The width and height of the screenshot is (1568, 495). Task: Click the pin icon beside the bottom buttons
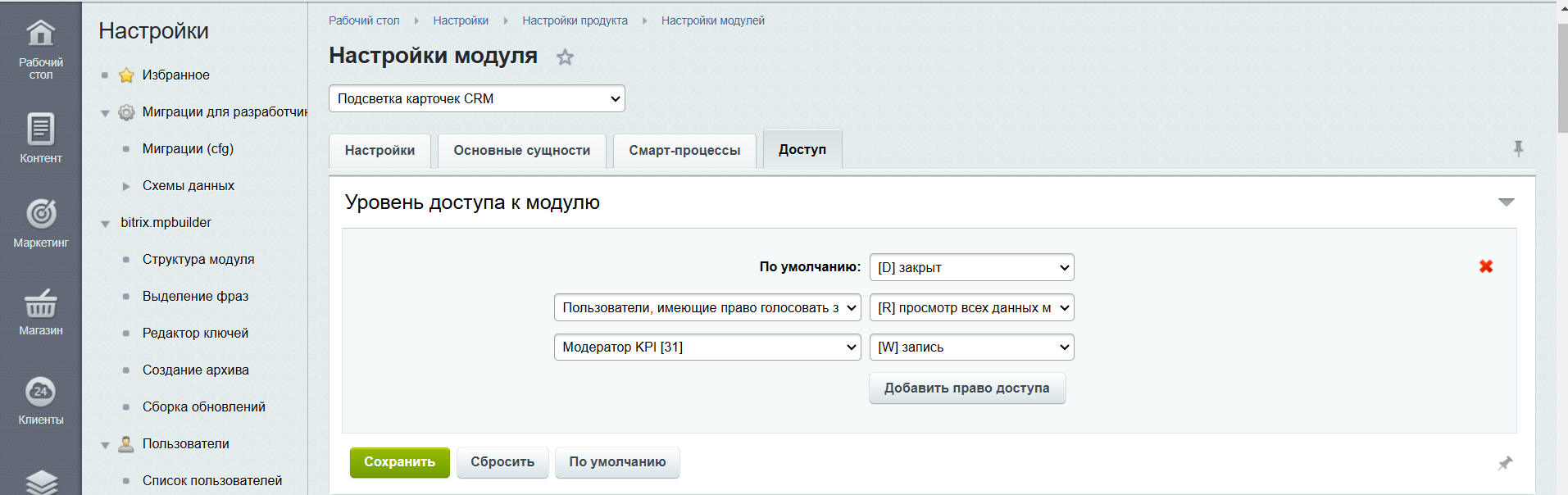click(x=1505, y=463)
